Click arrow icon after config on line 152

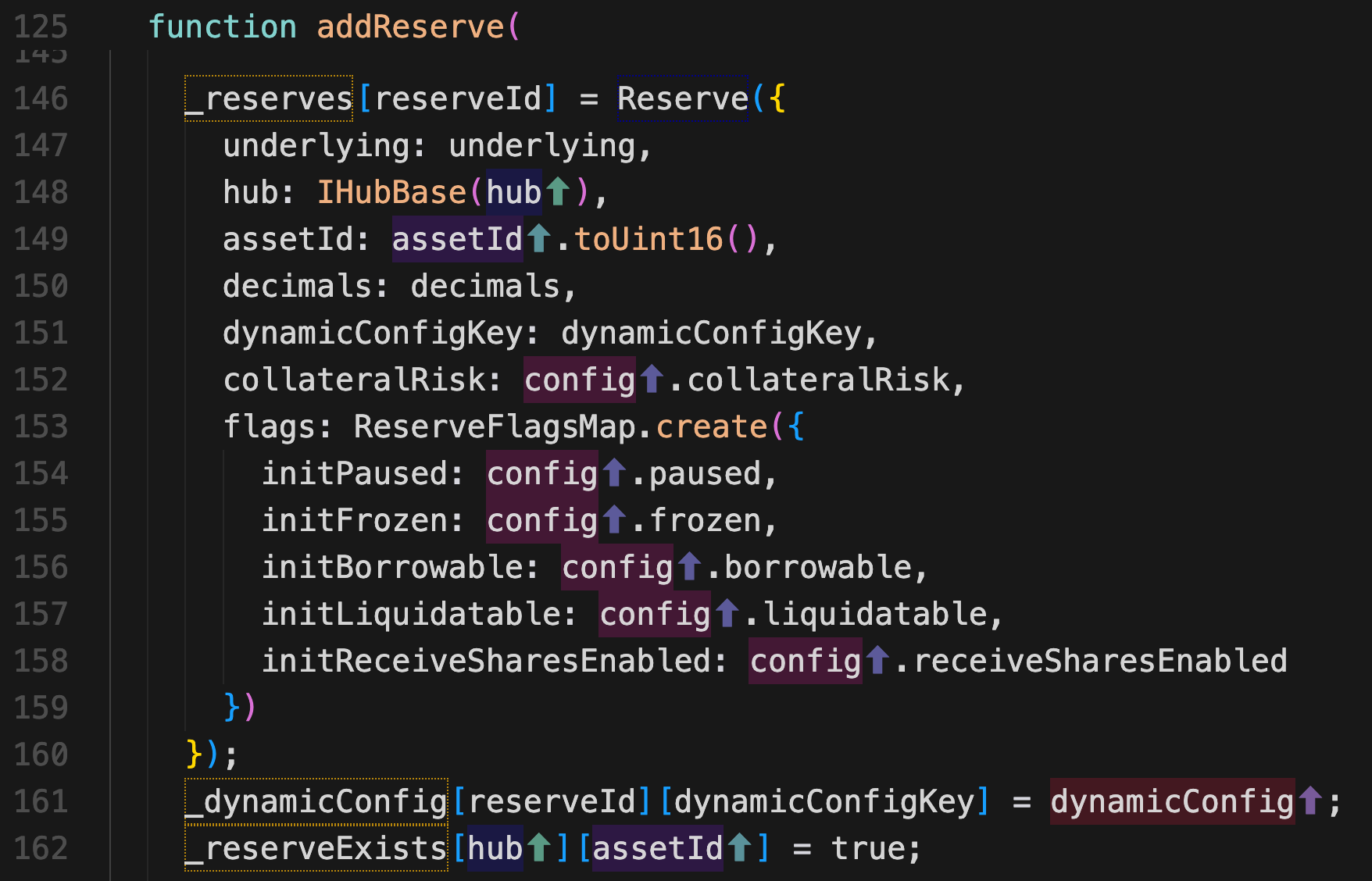tap(652, 380)
